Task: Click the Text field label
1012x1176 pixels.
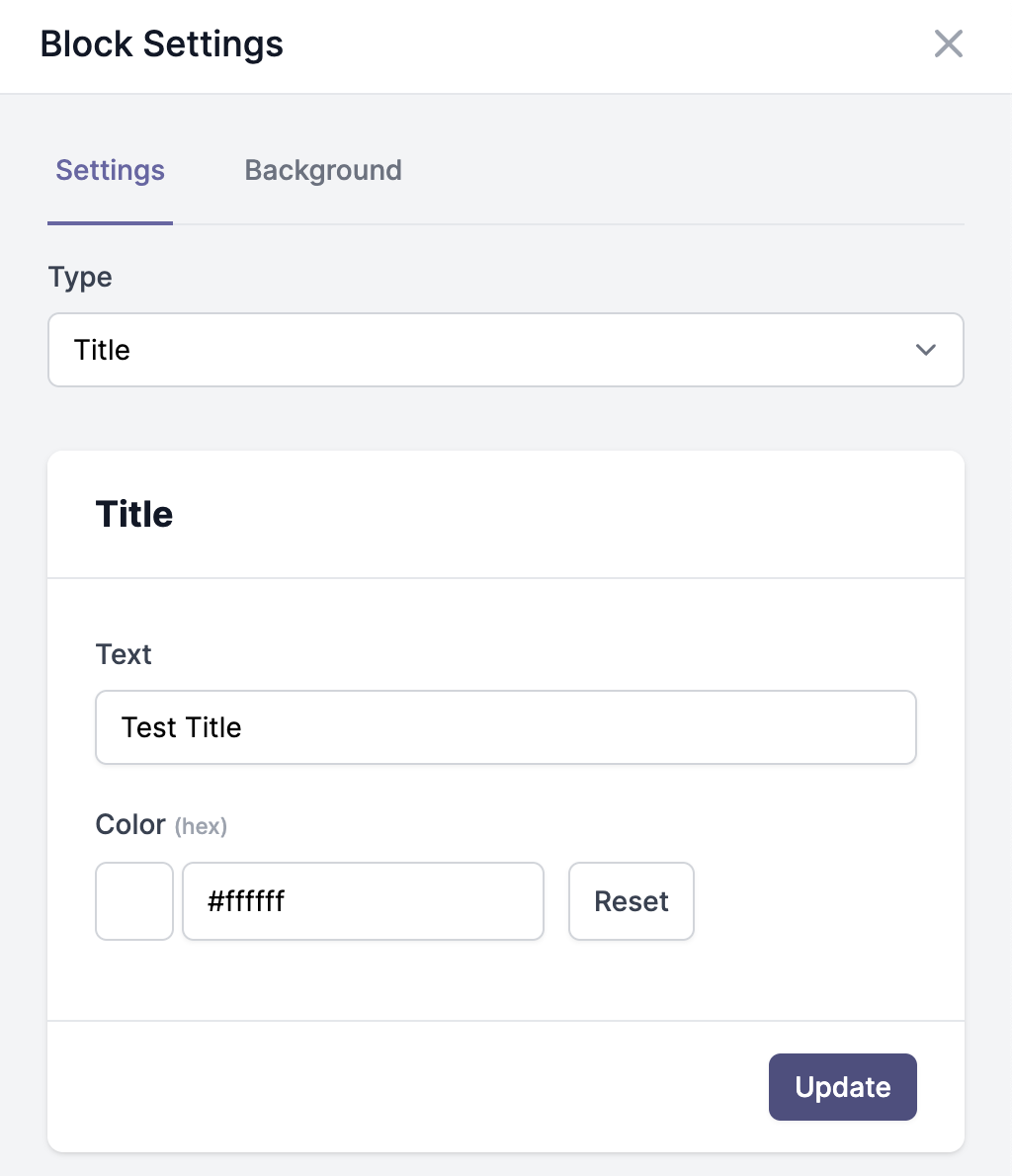Action: click(124, 654)
